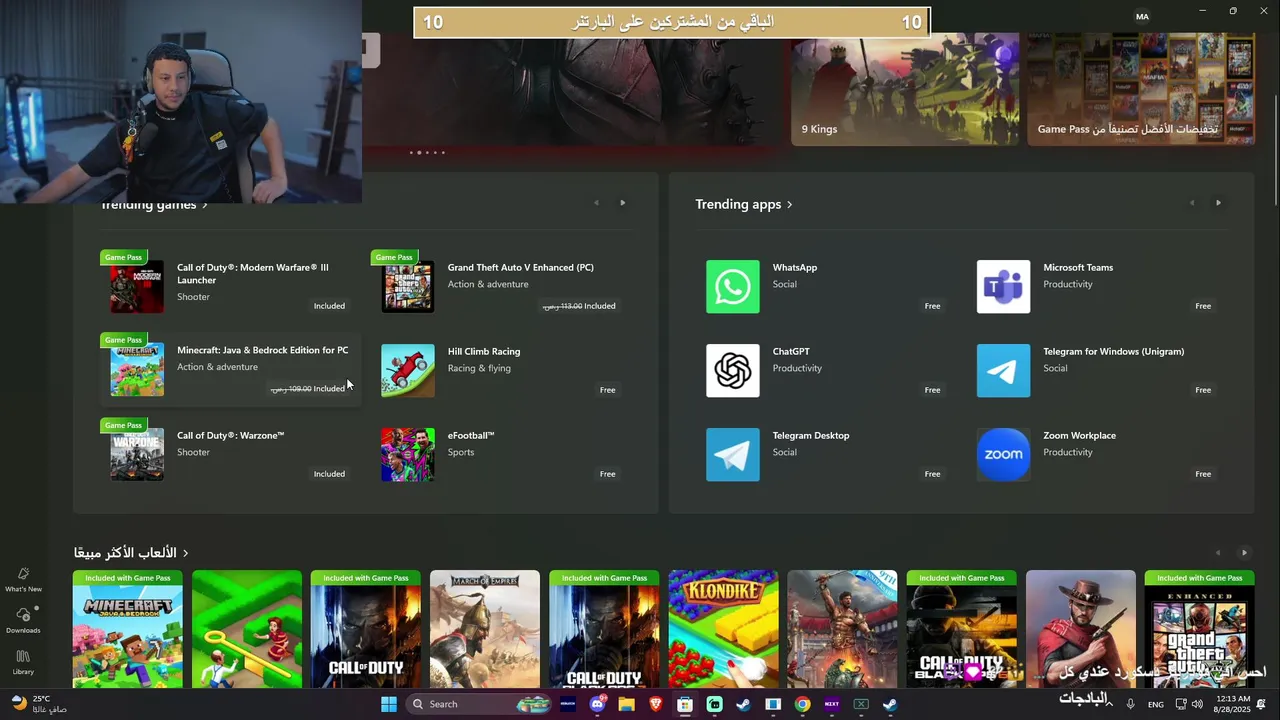This screenshot has width=1280, height=720.
Task: Expand hidden system tray icons chevron
Action: click(1109, 704)
